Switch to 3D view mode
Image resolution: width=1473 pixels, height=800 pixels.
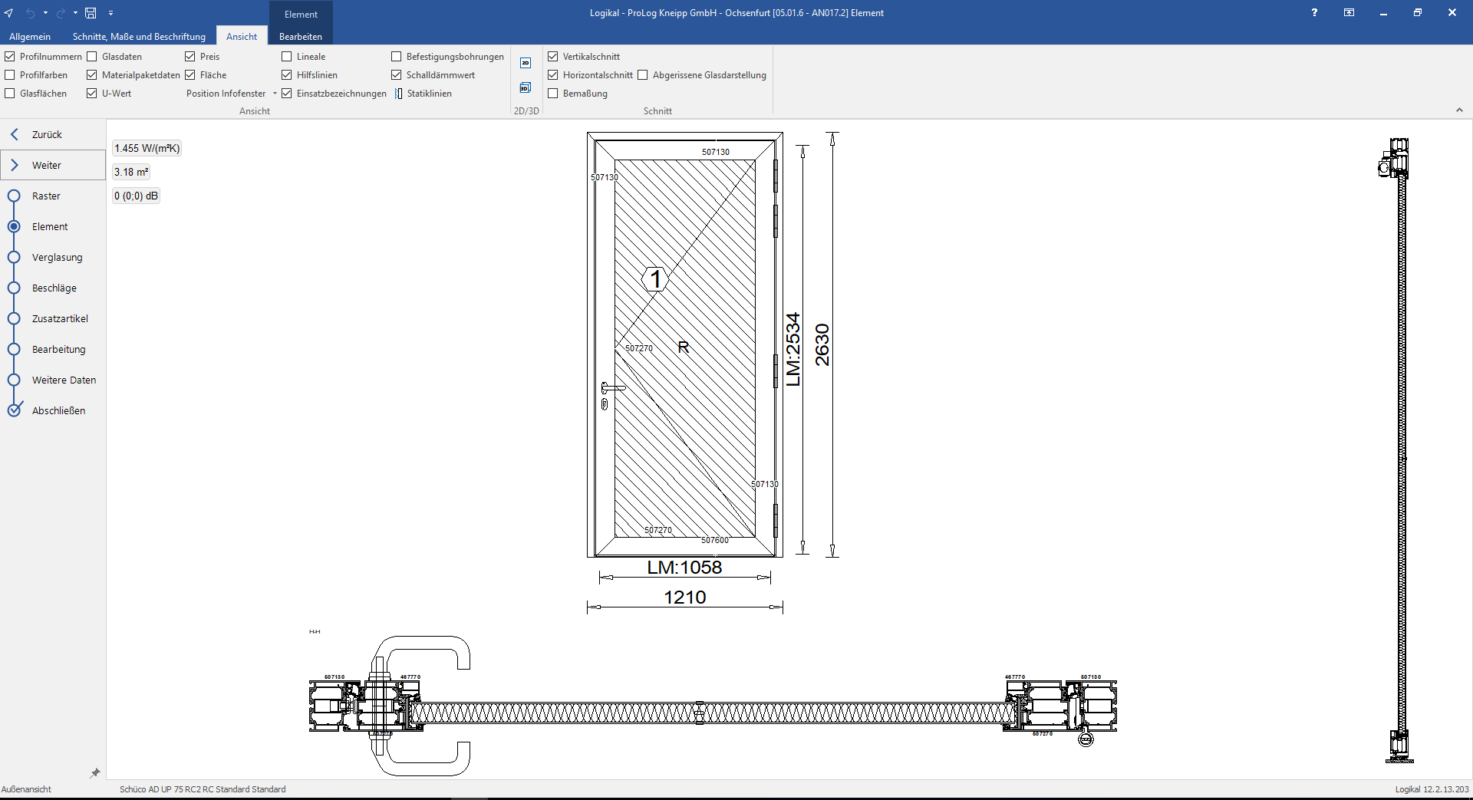525,87
